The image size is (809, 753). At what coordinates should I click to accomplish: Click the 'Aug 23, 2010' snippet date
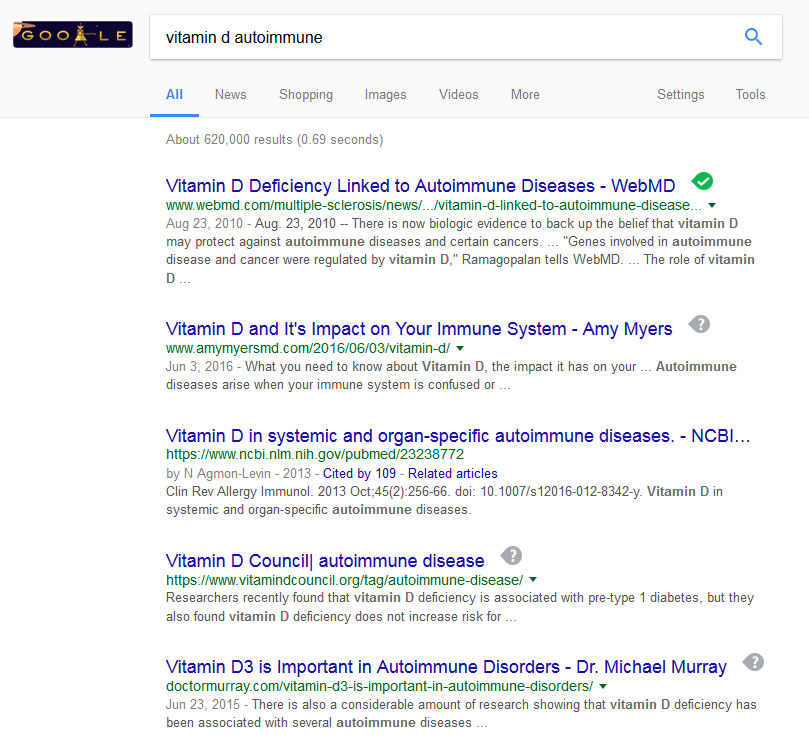point(204,223)
